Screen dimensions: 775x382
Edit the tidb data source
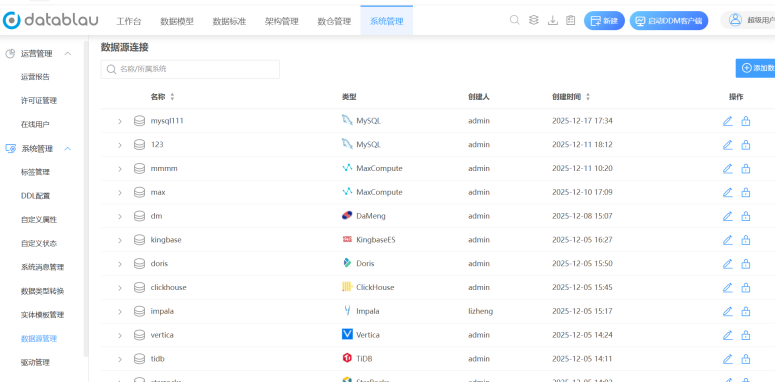728,359
